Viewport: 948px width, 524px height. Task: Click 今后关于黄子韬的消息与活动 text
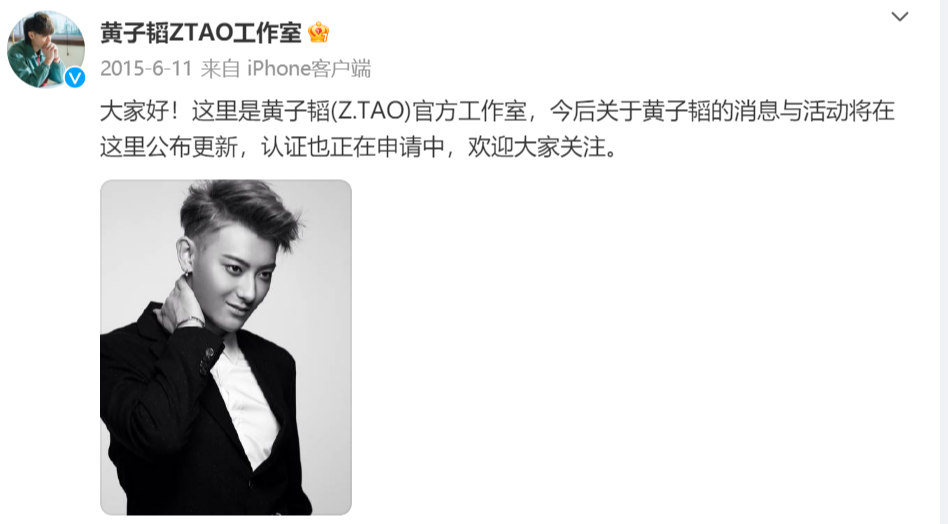tap(699, 111)
